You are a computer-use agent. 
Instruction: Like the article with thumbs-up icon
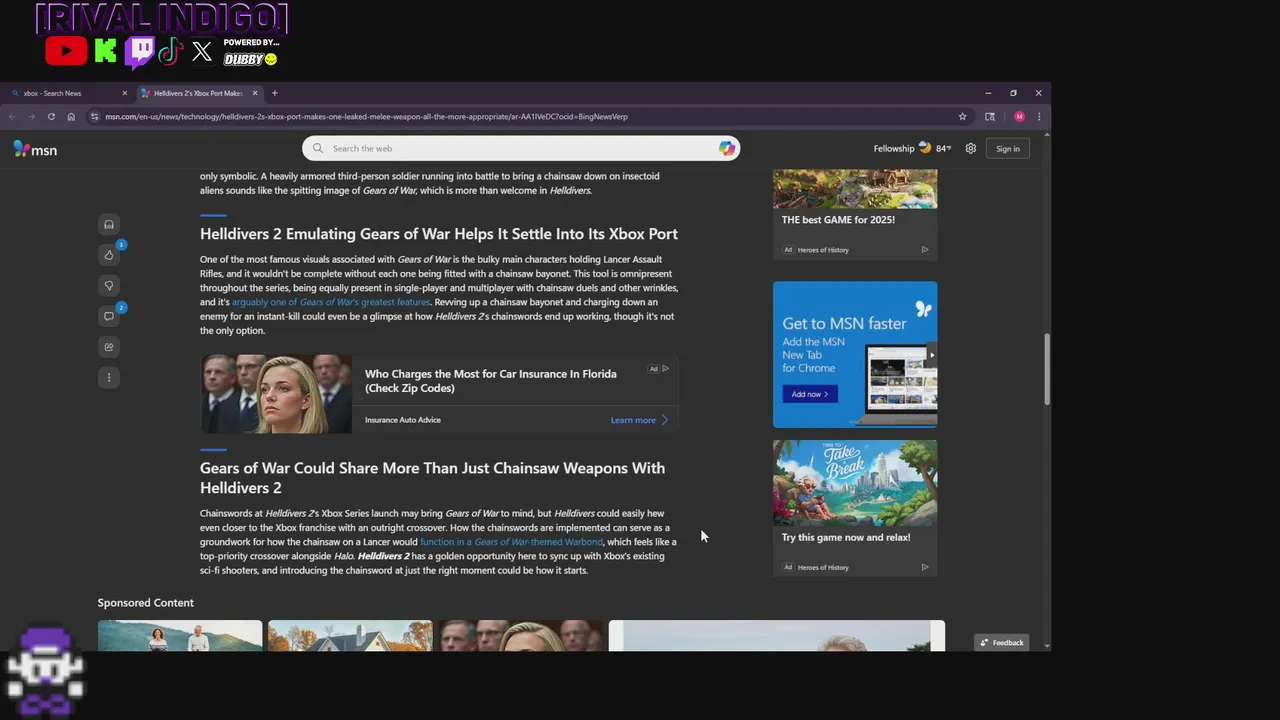(x=109, y=255)
